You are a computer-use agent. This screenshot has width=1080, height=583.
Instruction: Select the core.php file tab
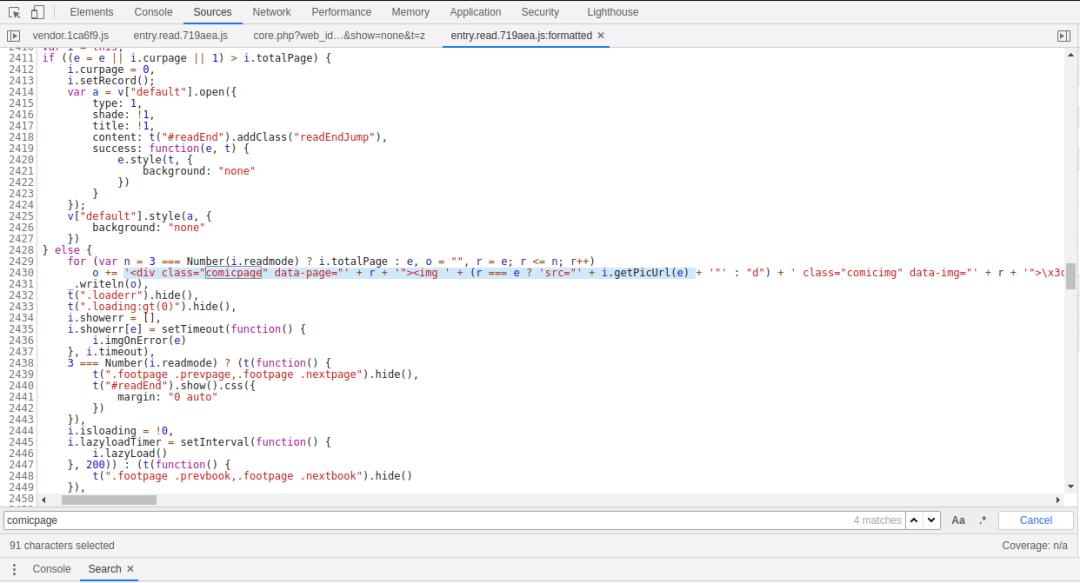click(x=339, y=35)
